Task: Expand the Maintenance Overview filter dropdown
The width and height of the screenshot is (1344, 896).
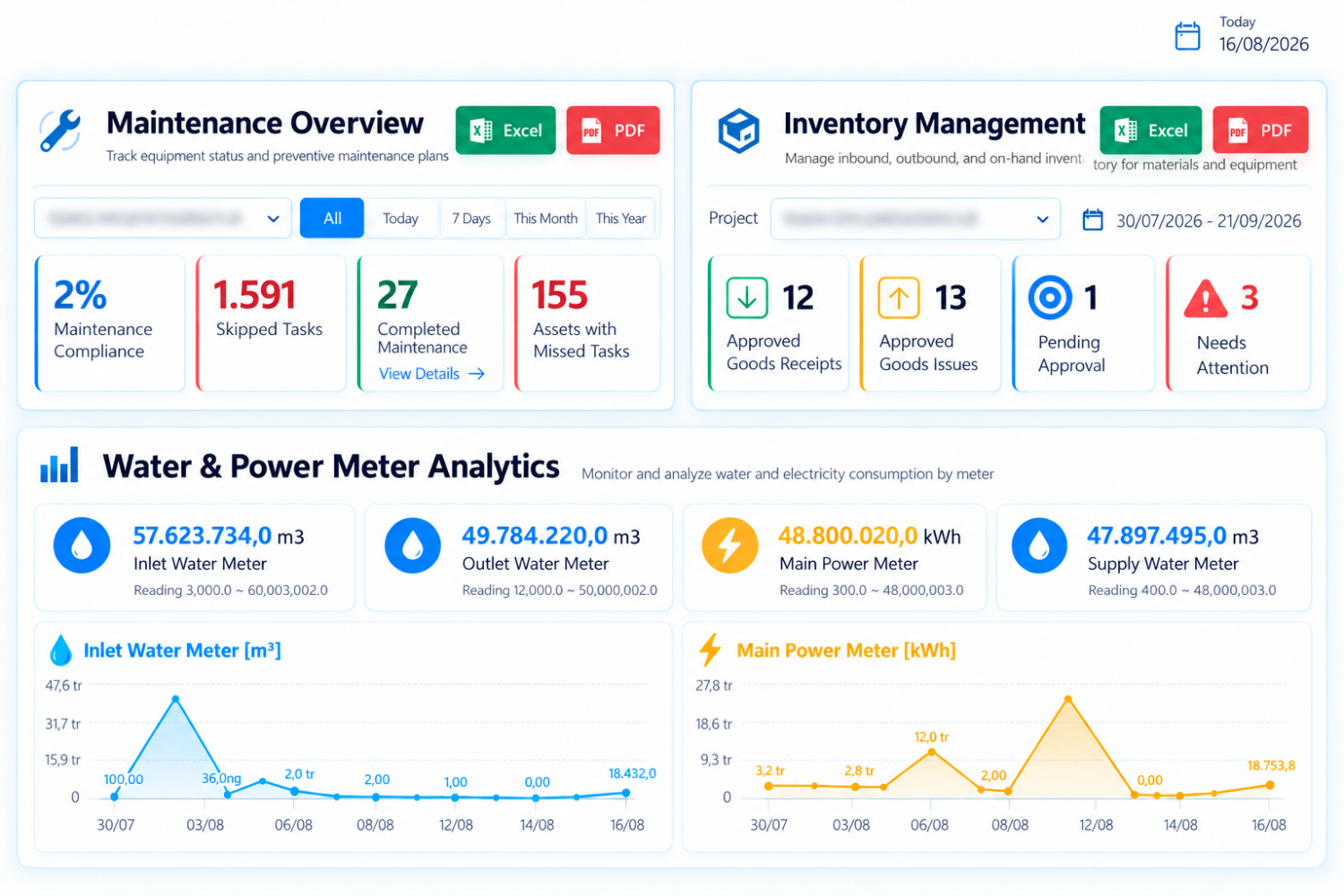Action: (x=163, y=219)
